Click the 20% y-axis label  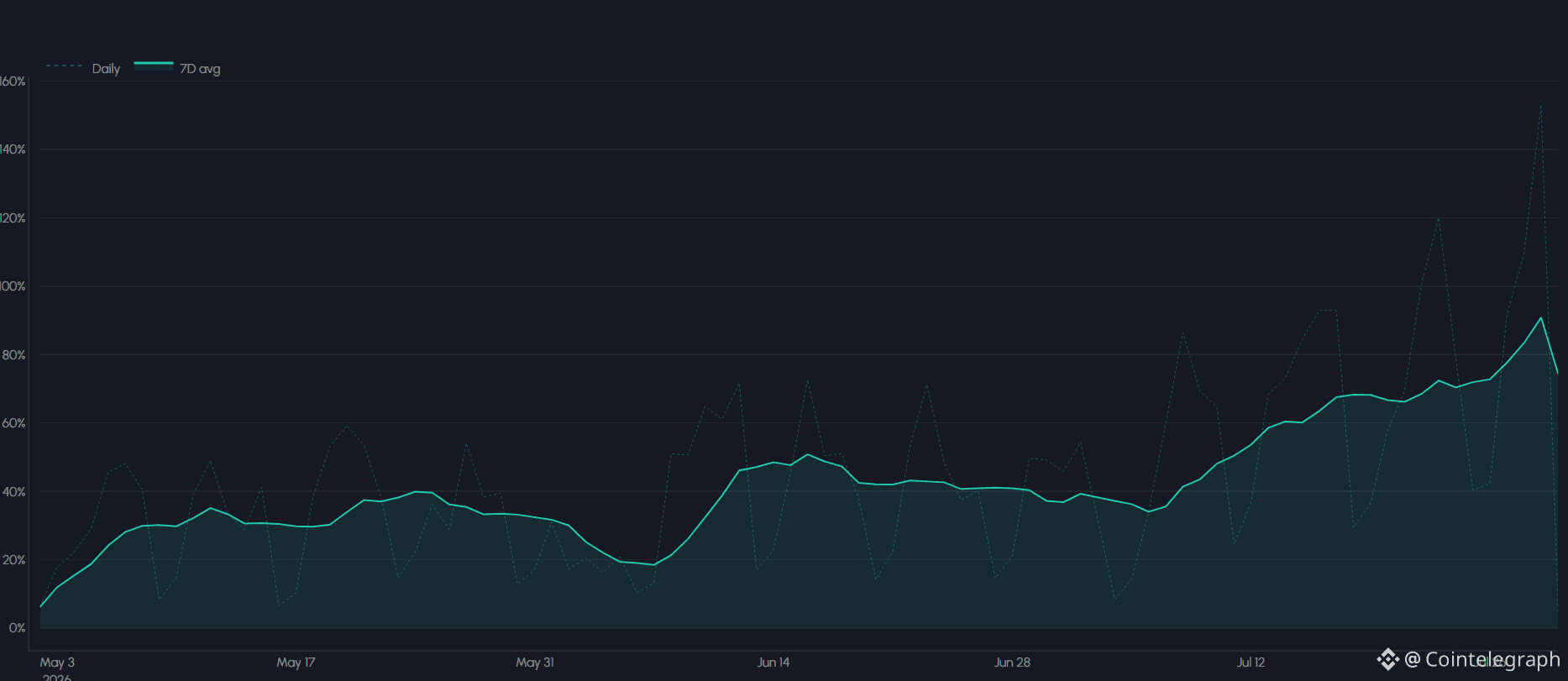[14, 560]
